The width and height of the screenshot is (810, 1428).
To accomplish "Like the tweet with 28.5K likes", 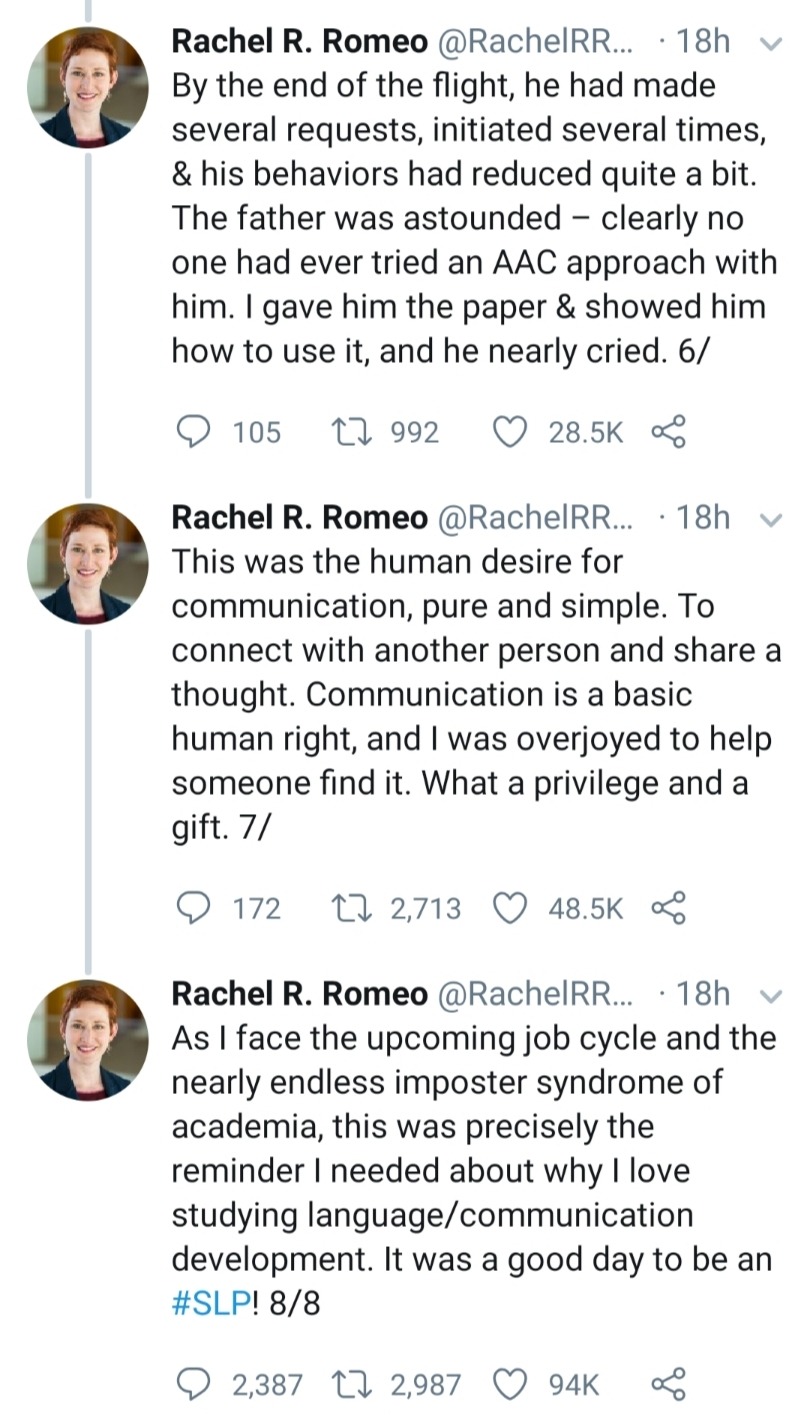I will point(511,432).
